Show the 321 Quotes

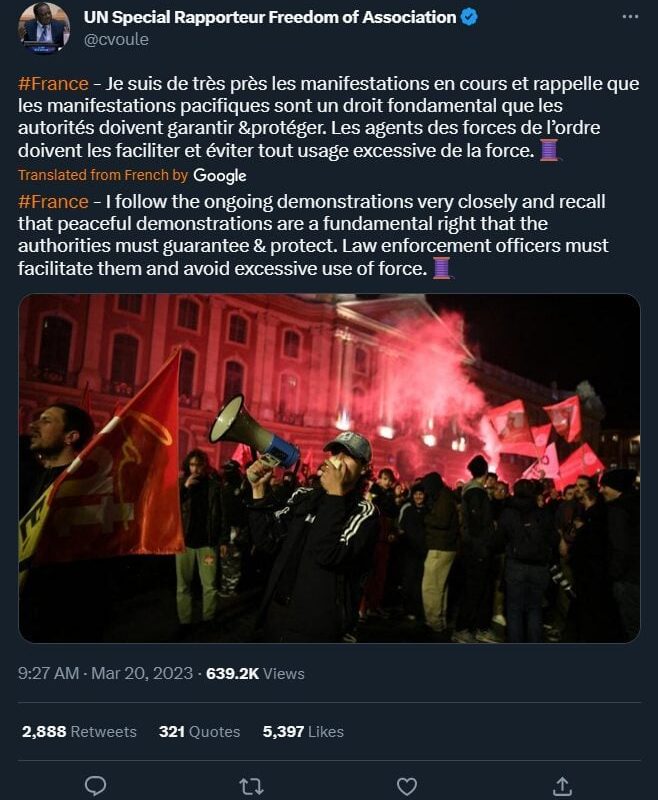(x=199, y=732)
